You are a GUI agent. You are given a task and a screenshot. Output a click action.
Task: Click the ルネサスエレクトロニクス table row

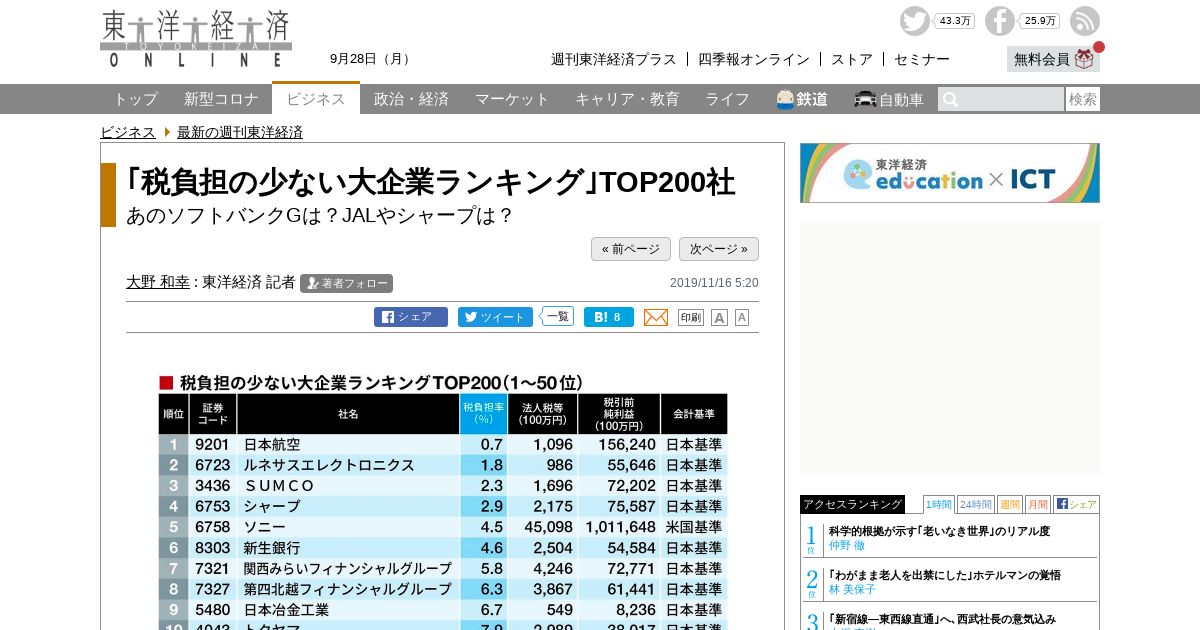tap(443, 465)
